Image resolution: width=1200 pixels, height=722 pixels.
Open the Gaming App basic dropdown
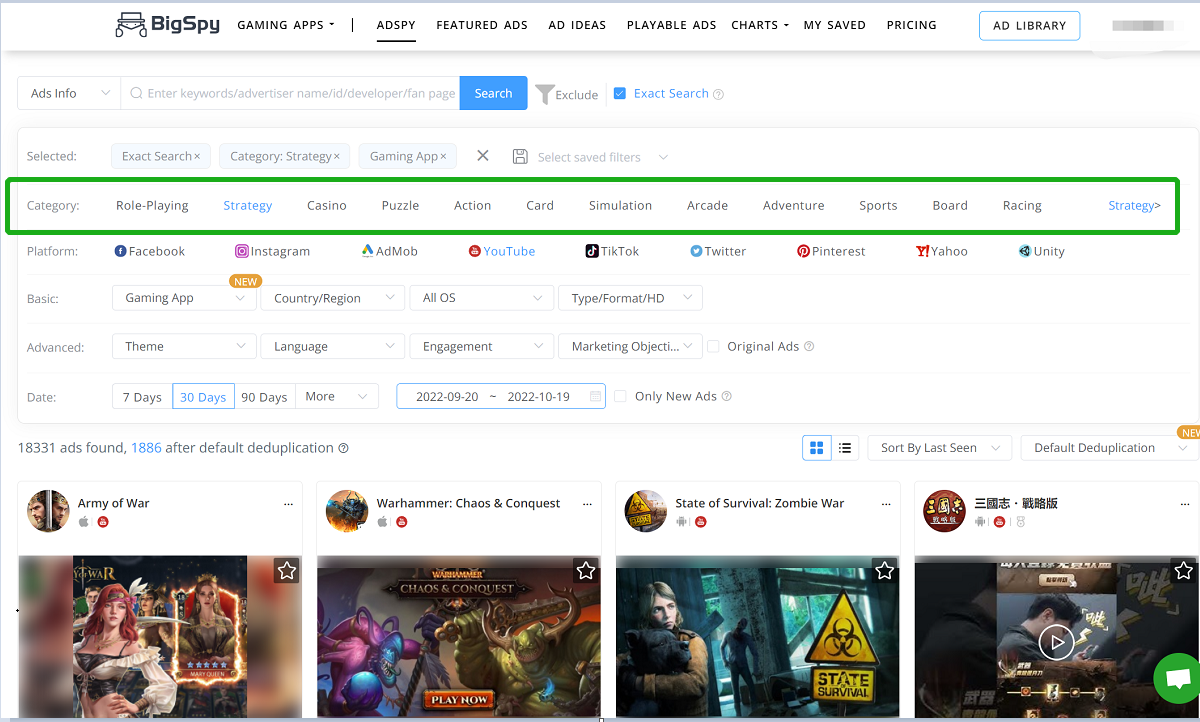tap(184, 298)
